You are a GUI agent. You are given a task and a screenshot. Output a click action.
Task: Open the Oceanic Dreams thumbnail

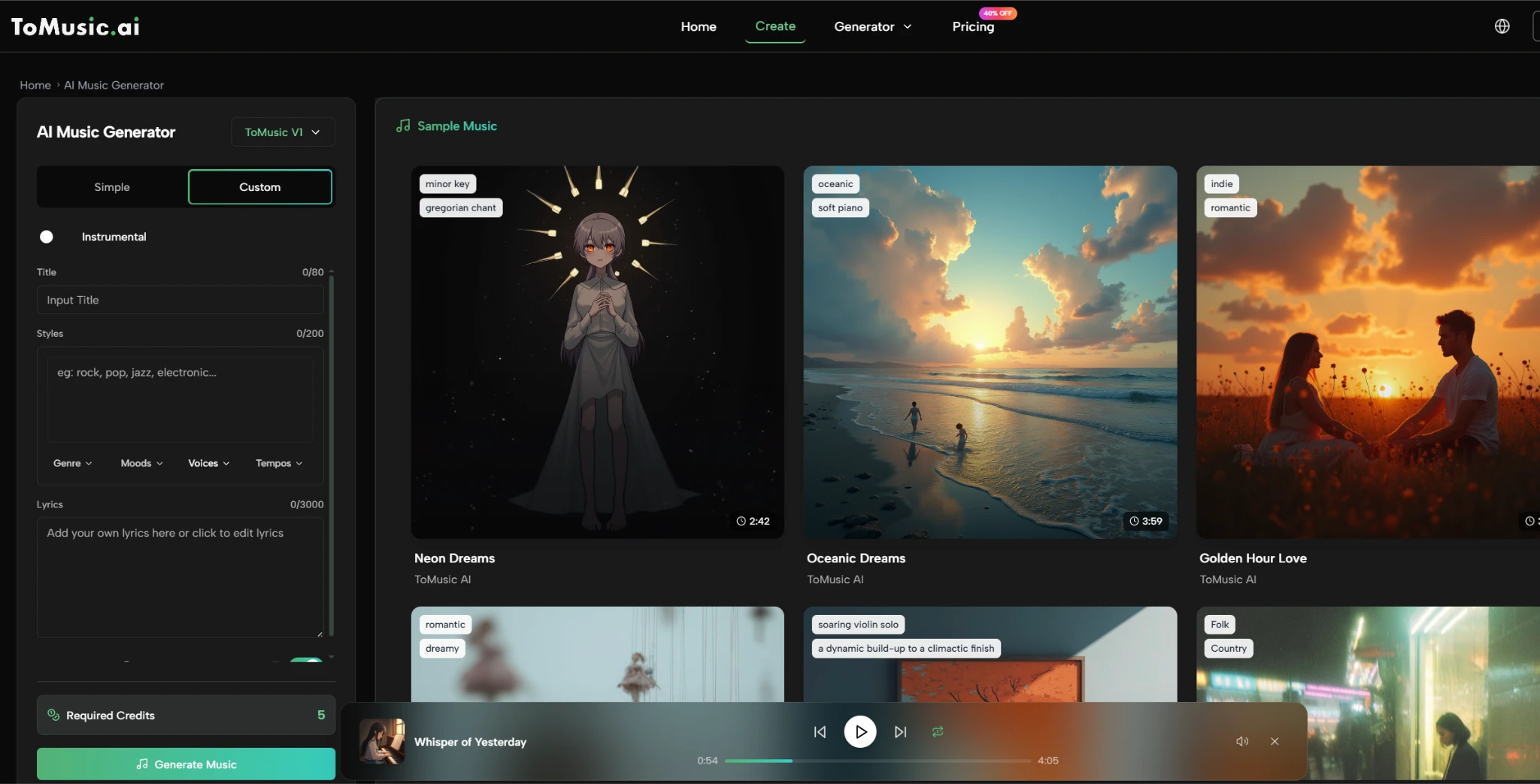[990, 352]
